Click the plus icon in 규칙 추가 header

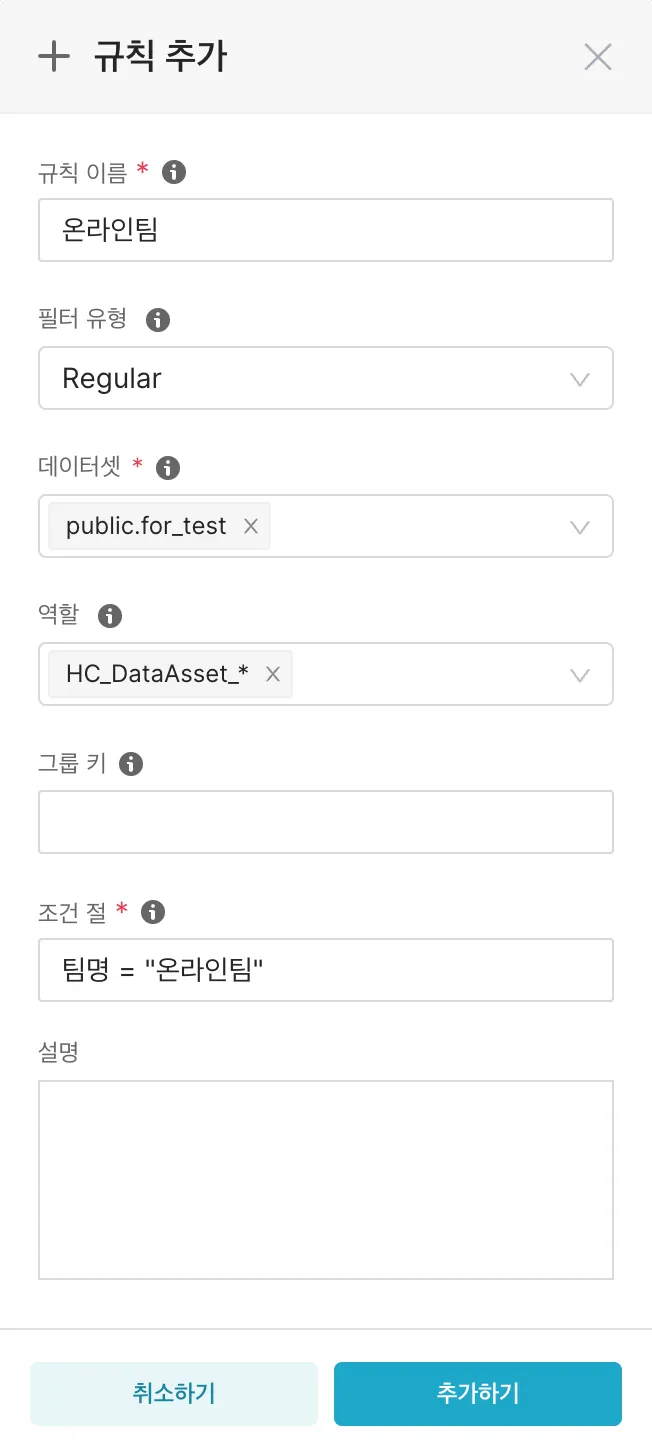(x=53, y=57)
